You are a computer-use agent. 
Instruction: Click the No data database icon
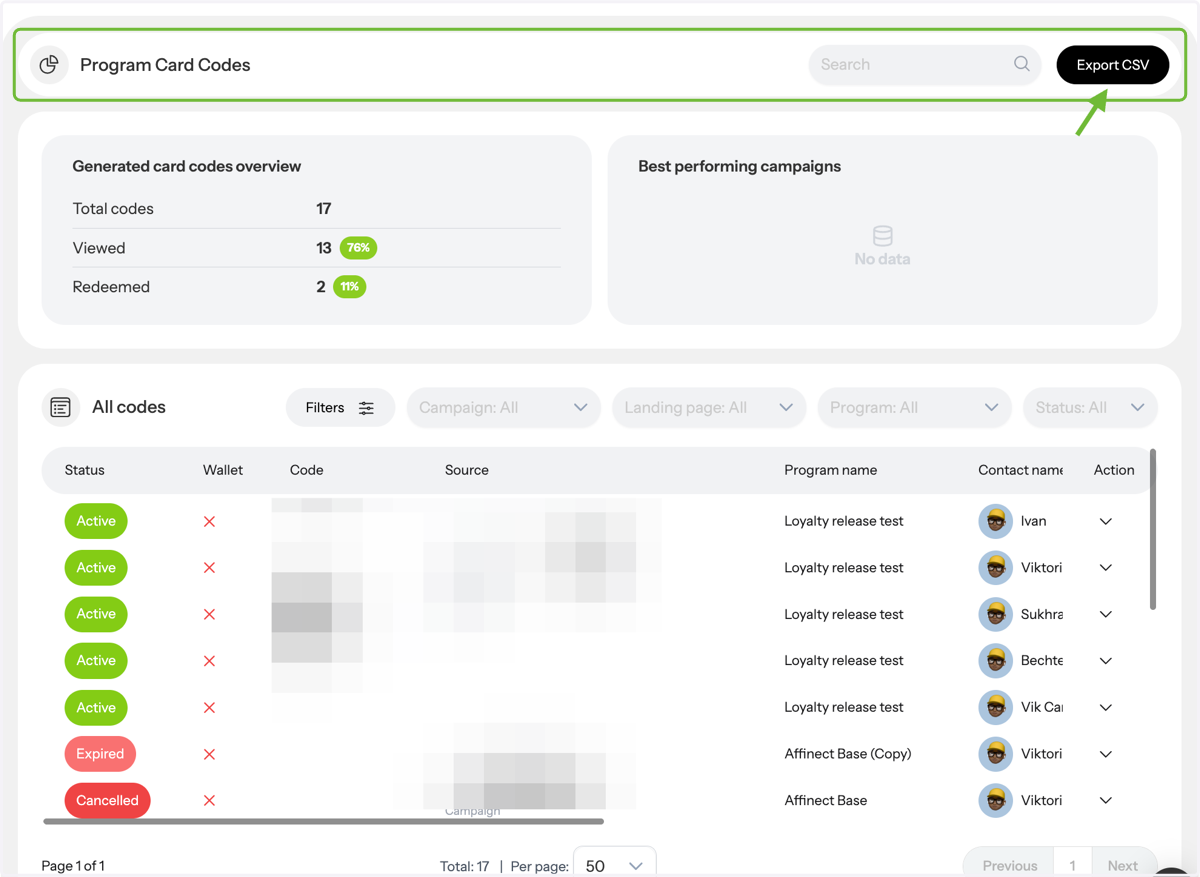882,236
